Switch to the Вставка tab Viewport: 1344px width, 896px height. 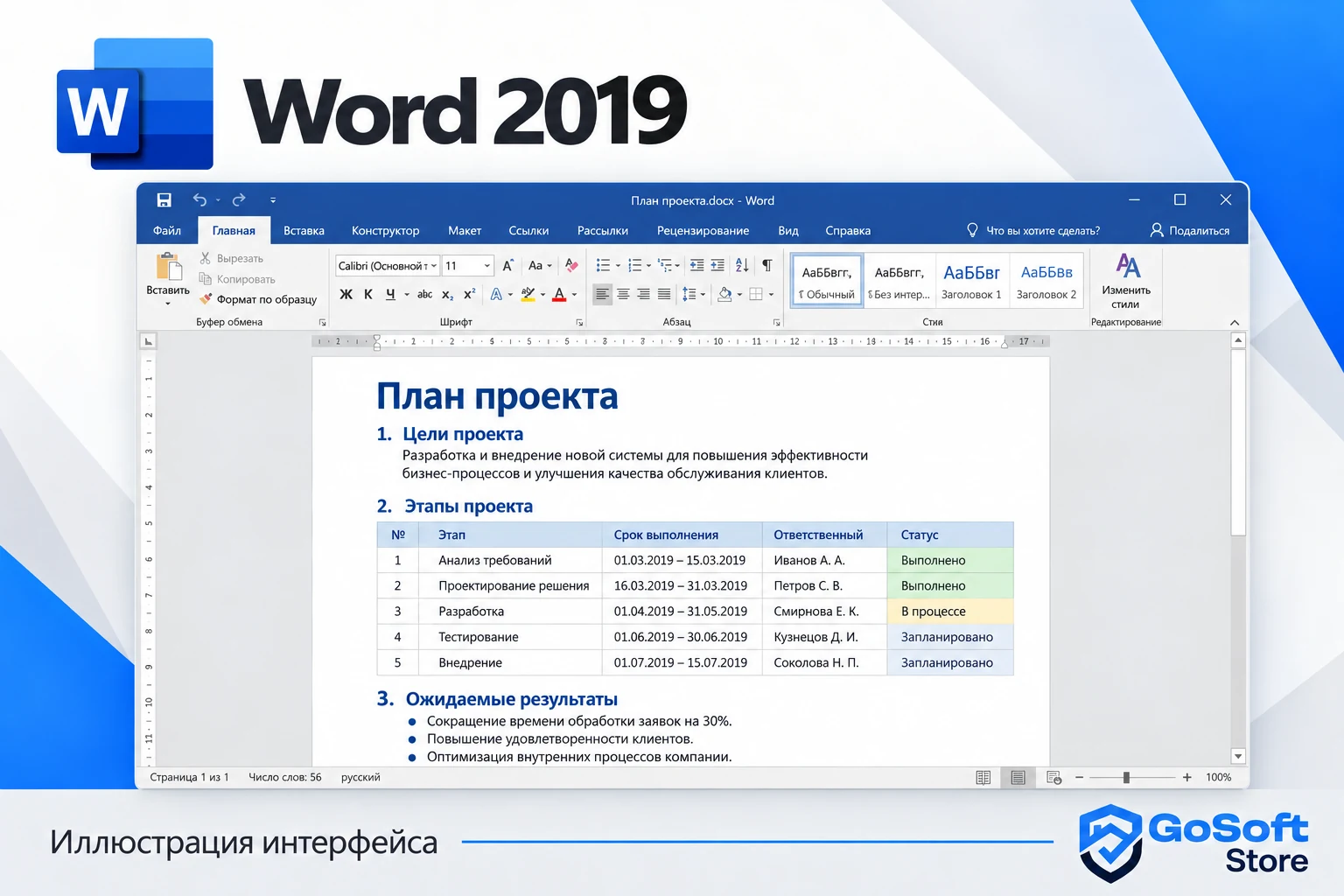pos(304,231)
